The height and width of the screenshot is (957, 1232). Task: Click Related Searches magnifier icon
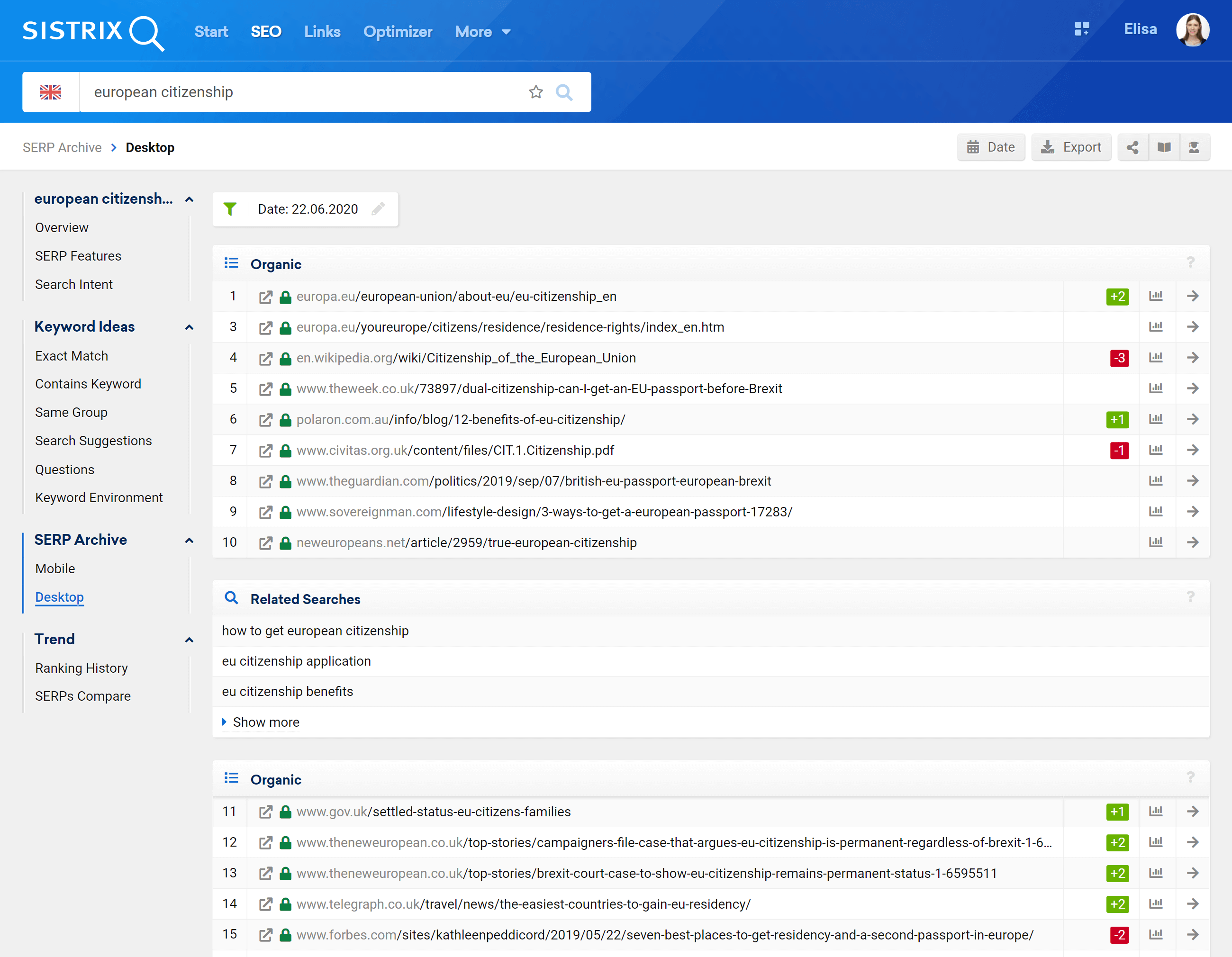click(231, 598)
